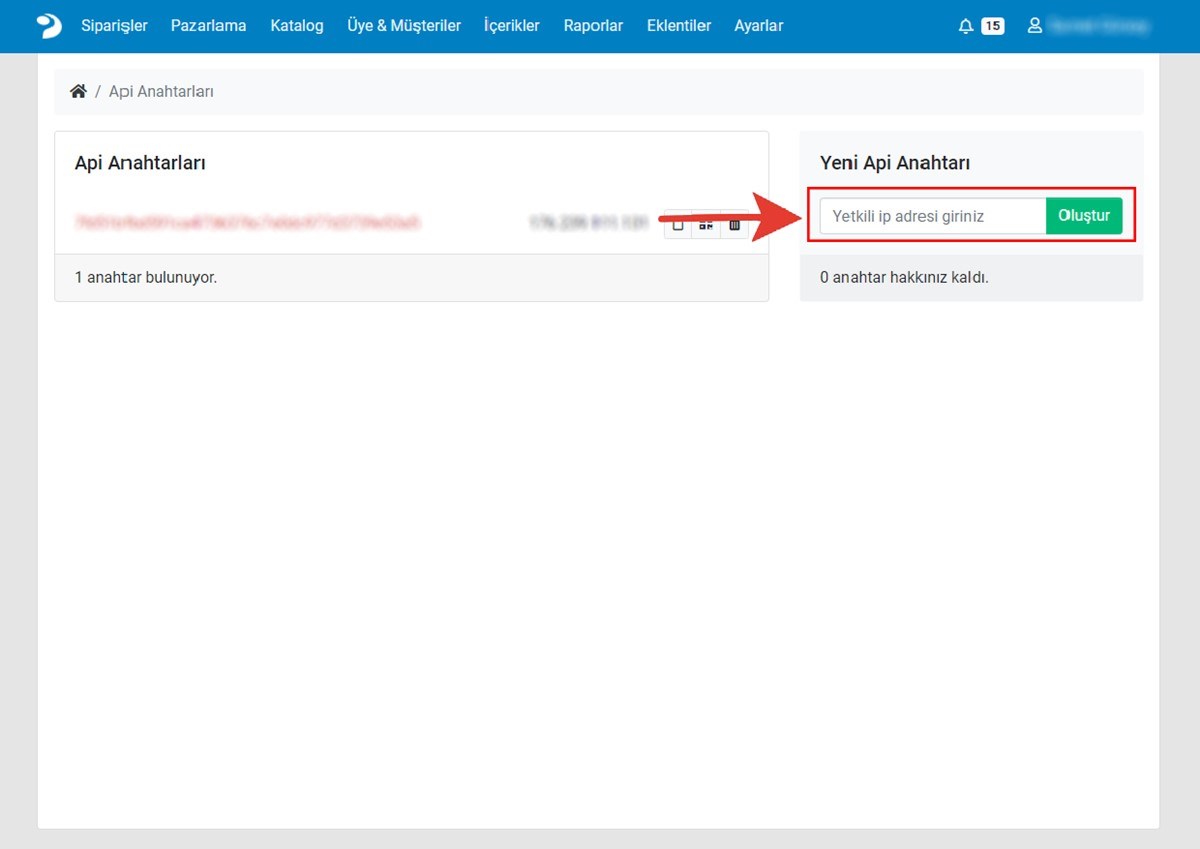Open the Pazarlama menu

[x=208, y=26]
